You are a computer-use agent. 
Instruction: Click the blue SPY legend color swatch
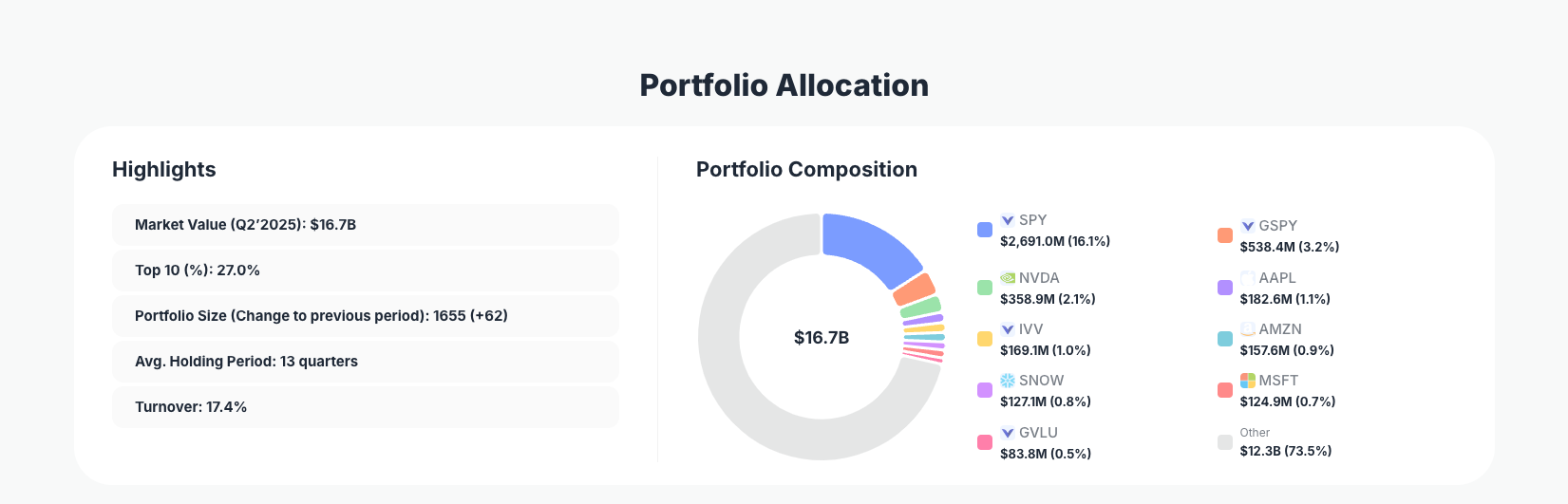point(985,230)
